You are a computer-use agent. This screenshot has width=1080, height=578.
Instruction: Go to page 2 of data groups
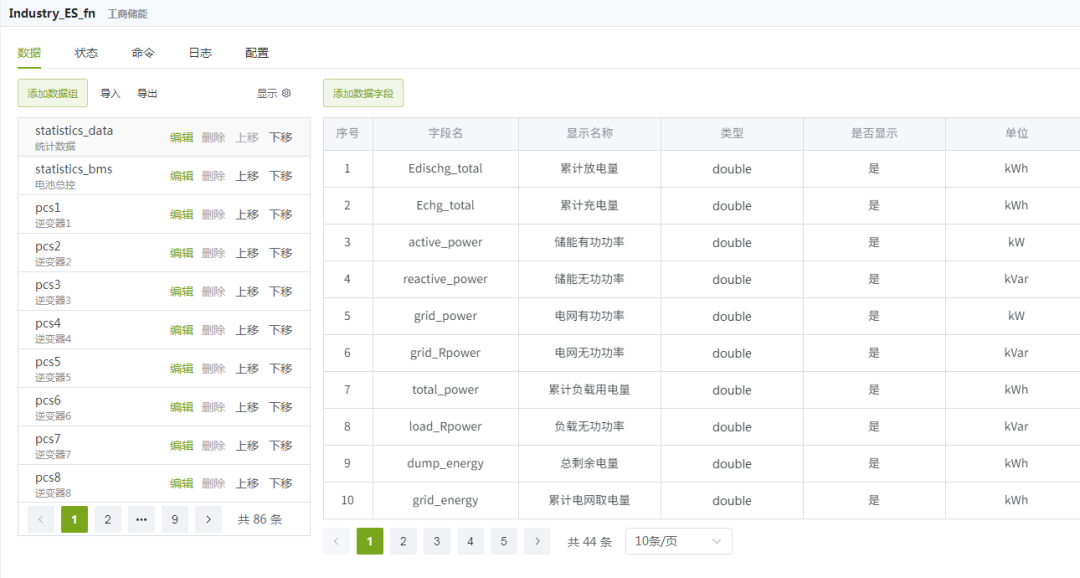click(x=107, y=519)
